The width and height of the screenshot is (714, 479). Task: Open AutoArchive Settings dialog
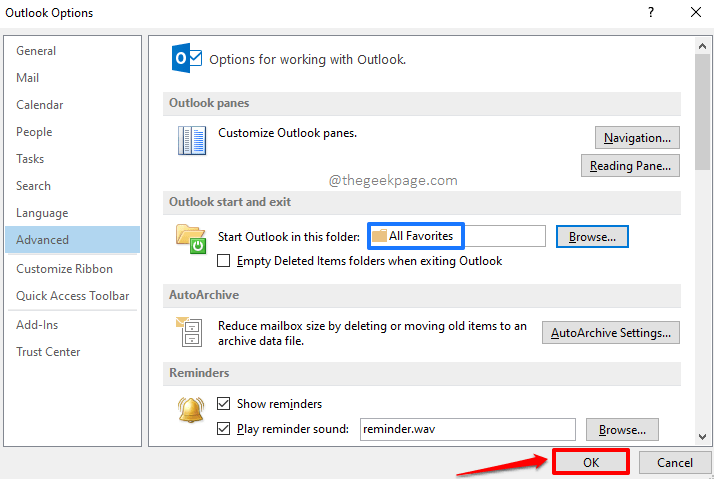click(x=610, y=333)
